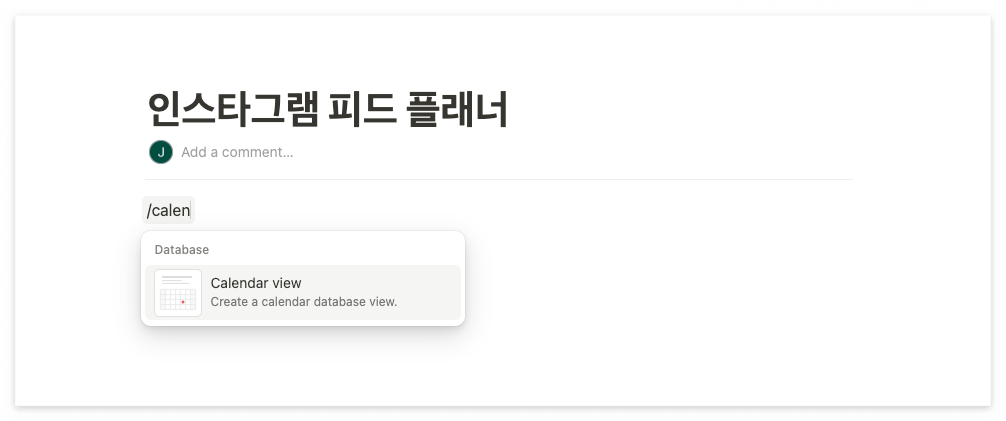The height and width of the screenshot is (421, 1006).
Task: Click the /calen slash command text
Action: tap(168, 210)
